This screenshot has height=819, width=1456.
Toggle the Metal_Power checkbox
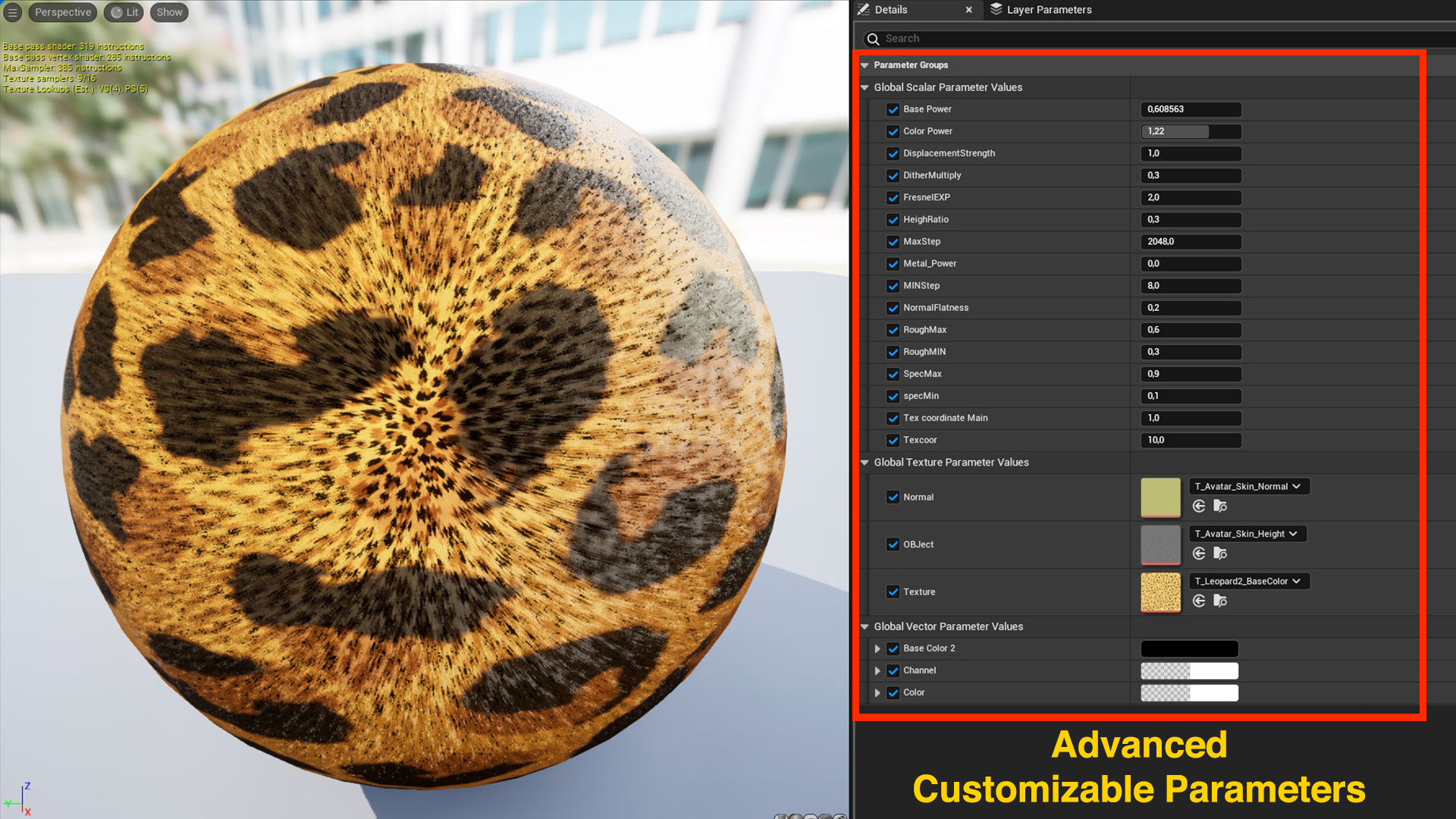[893, 264]
